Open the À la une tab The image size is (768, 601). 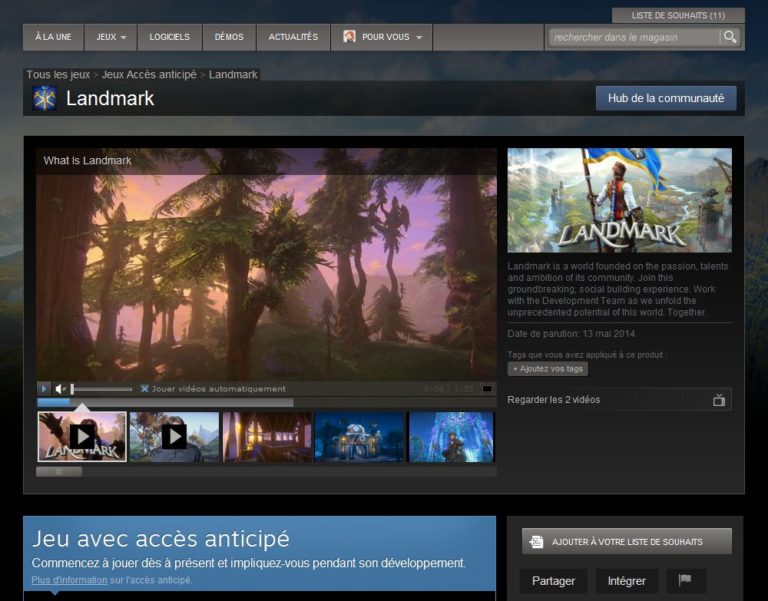point(53,37)
